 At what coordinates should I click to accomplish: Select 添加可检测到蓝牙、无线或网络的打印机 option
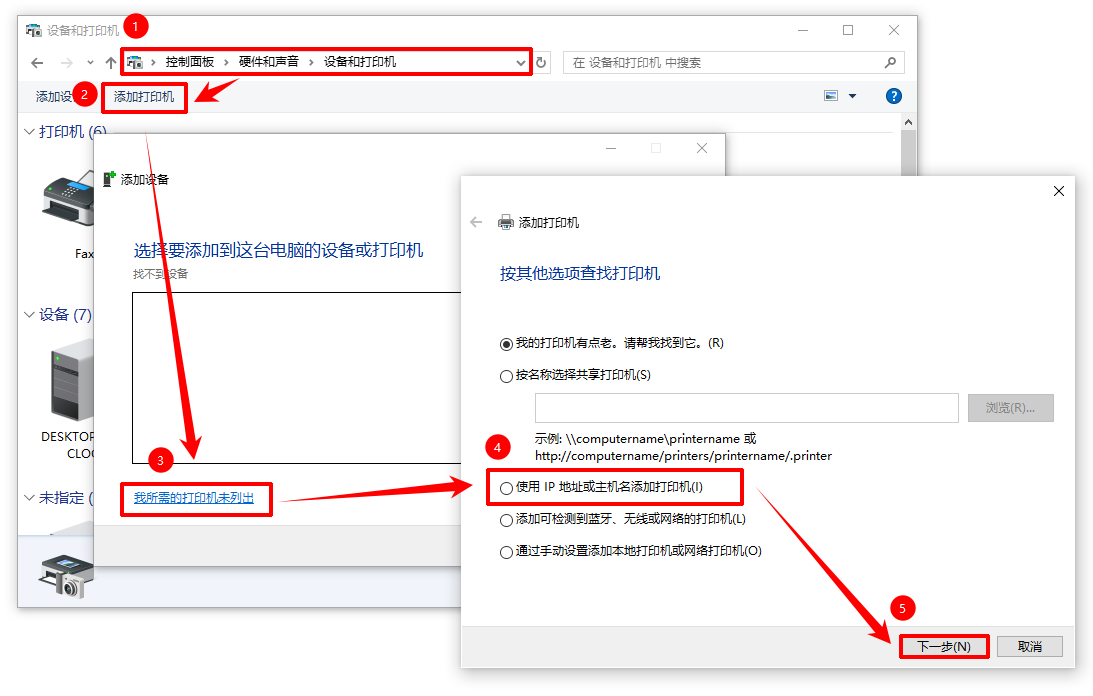(x=507, y=520)
